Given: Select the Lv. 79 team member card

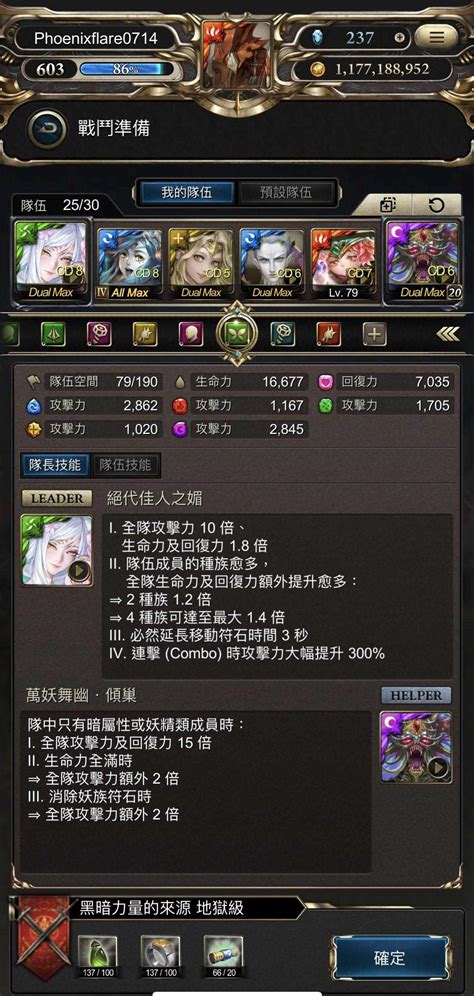Looking at the screenshot, I should coord(343,264).
